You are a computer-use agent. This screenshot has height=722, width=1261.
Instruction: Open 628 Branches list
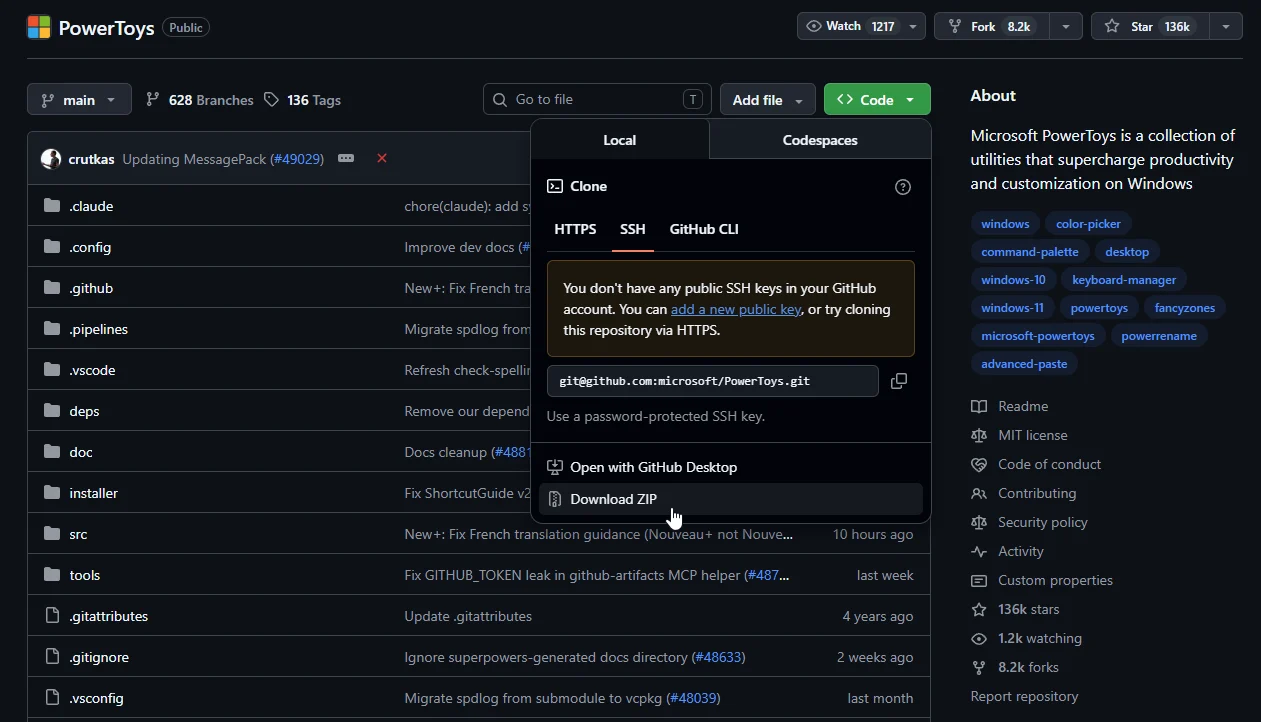[199, 100]
